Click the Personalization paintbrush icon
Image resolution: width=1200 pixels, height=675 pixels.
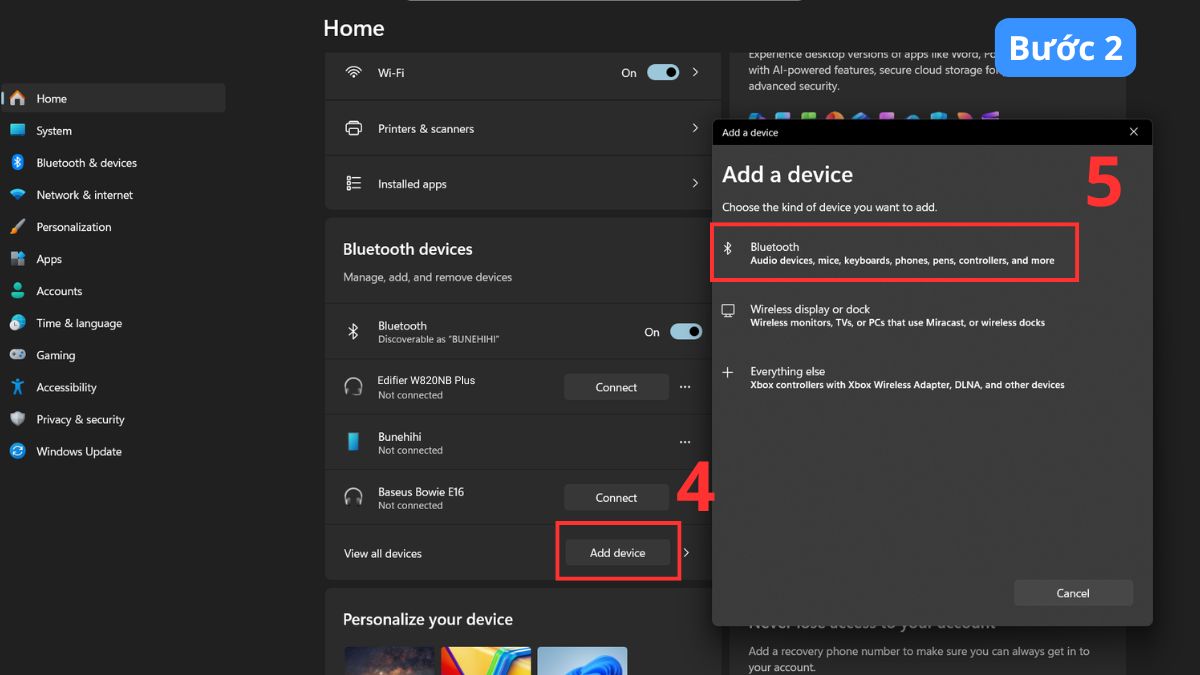coord(17,227)
